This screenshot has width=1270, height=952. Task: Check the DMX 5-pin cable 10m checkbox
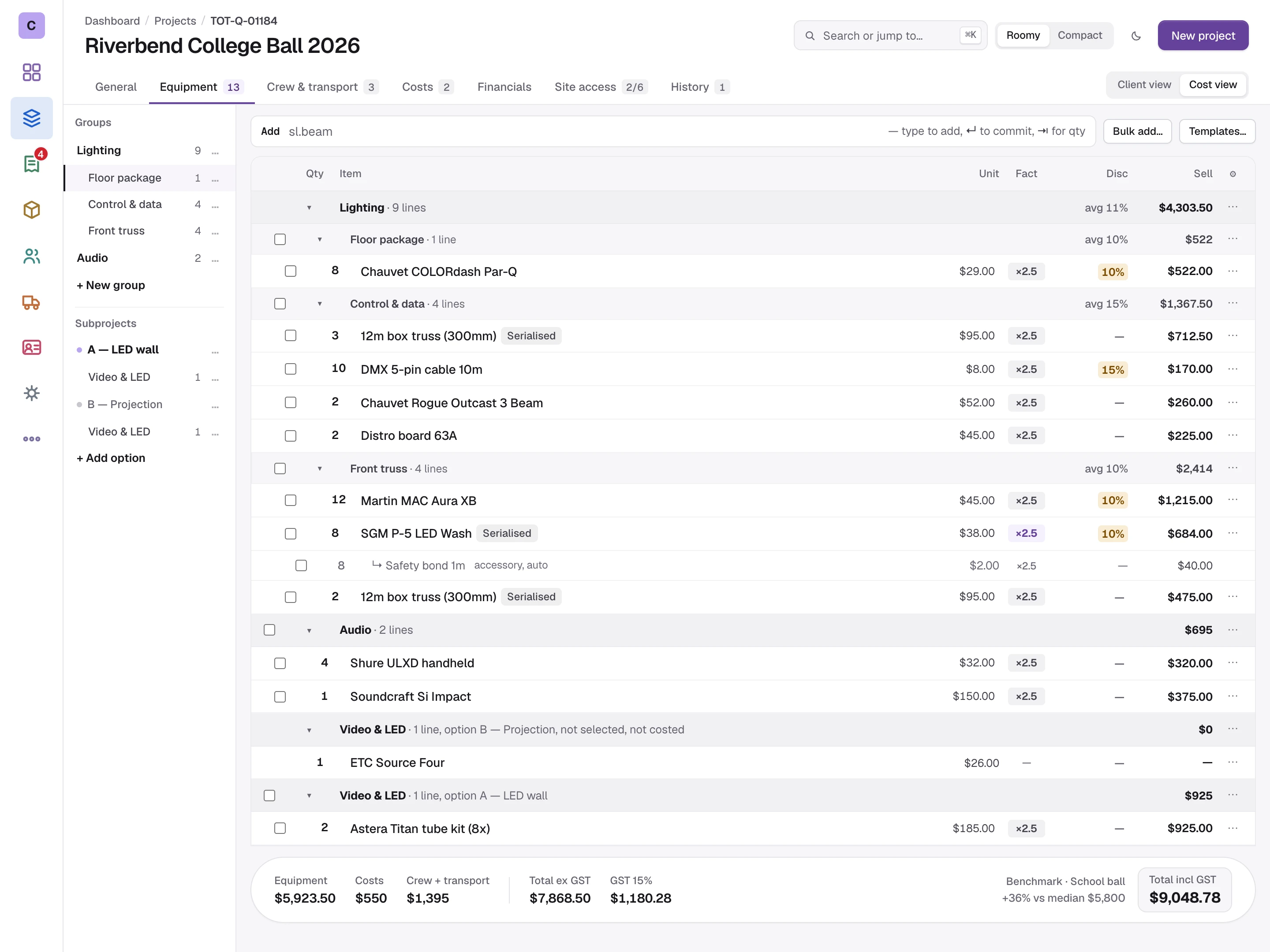coord(291,369)
